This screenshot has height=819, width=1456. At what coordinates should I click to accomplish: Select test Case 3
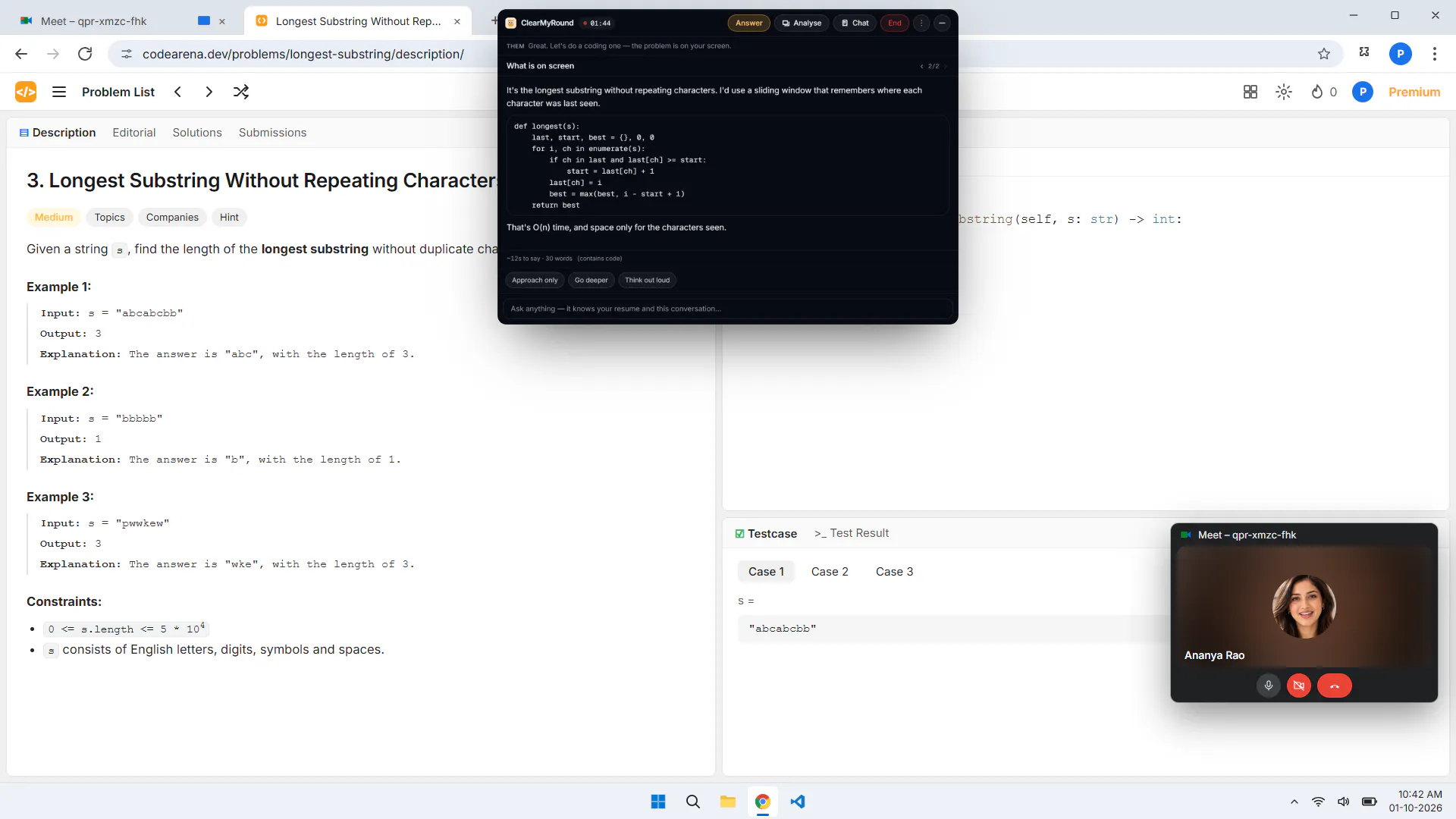coord(894,572)
